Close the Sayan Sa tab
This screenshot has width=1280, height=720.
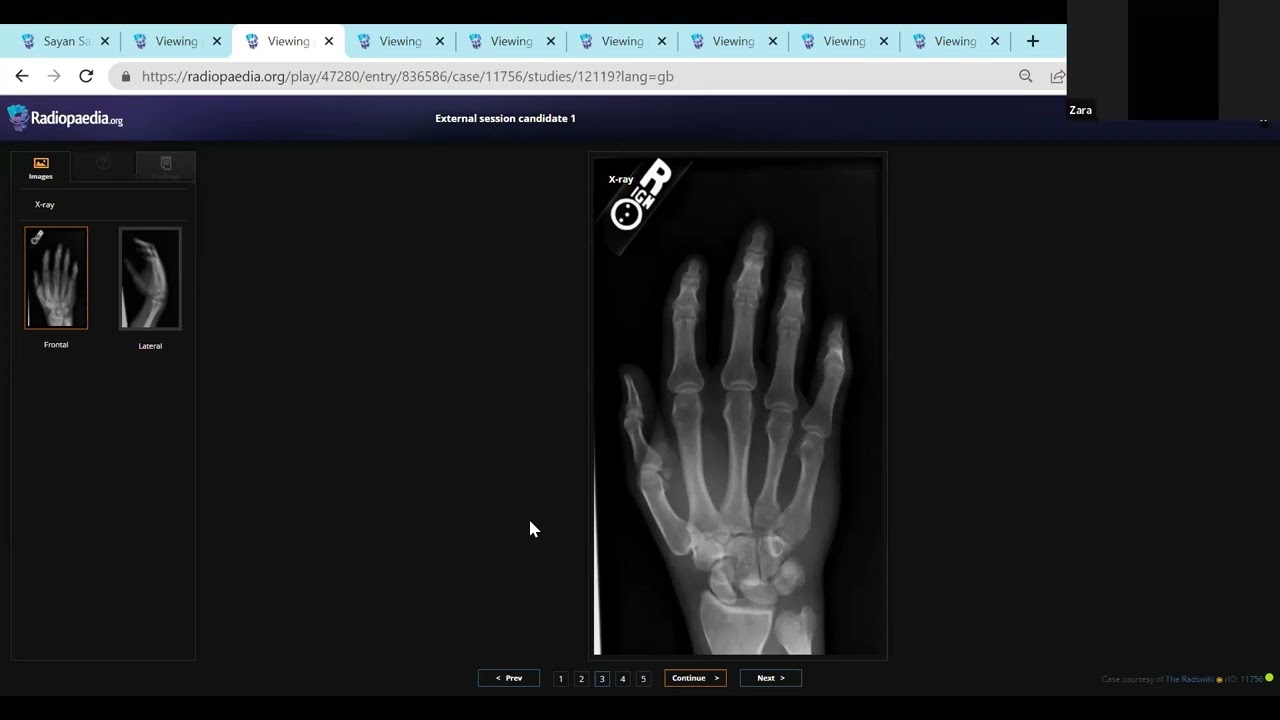pyautogui.click(x=105, y=41)
